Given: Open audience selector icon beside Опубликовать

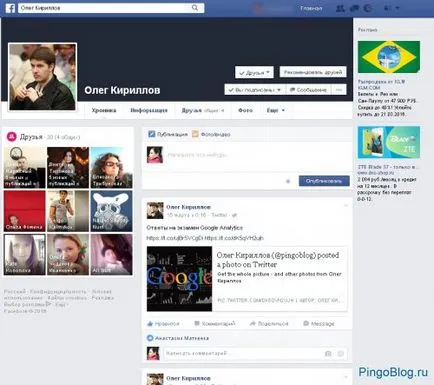Looking at the screenshot, I should [x=288, y=181].
